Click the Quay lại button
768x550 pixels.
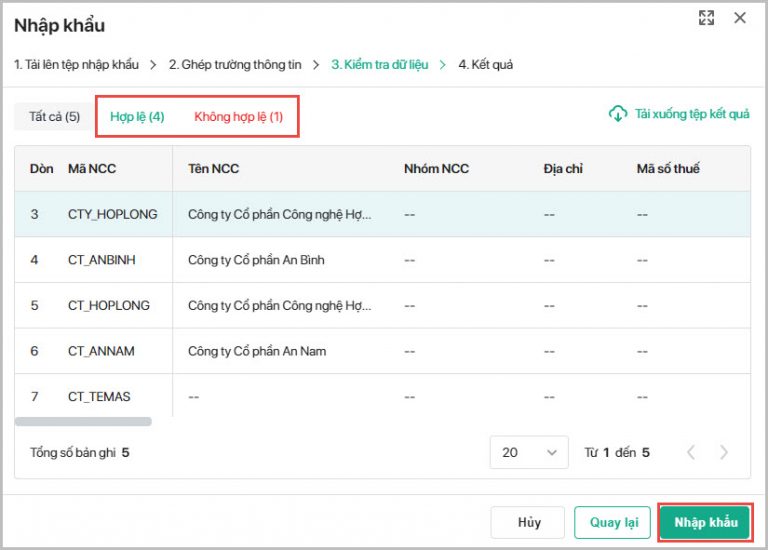[x=612, y=522]
